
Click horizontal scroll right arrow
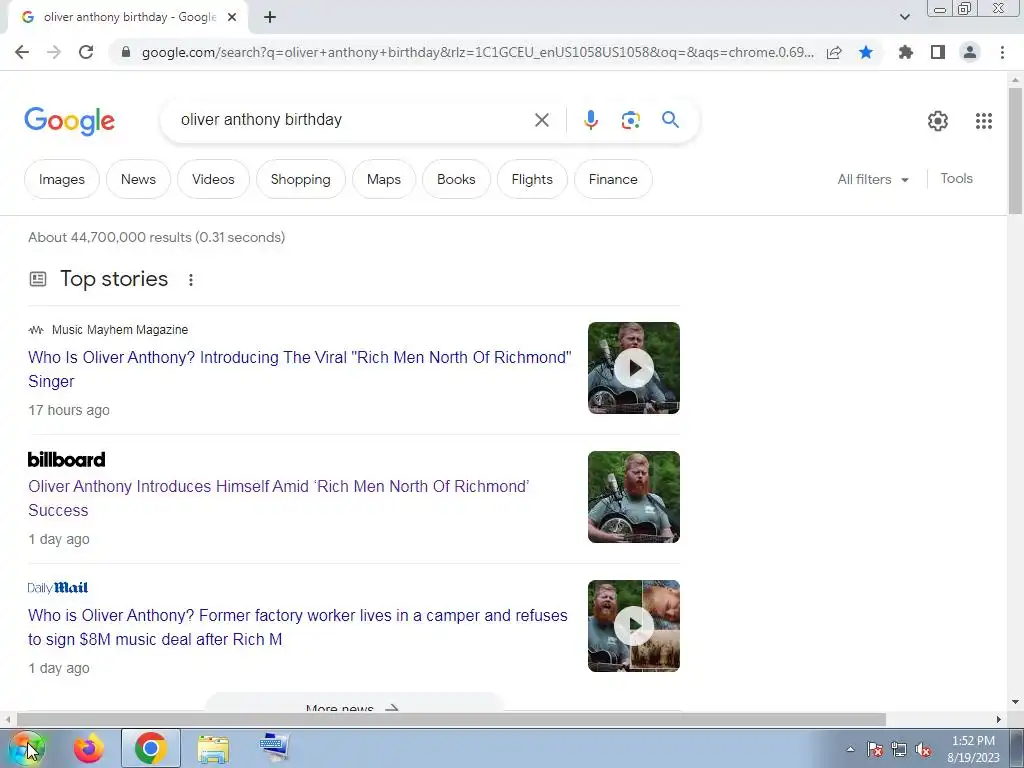999,720
